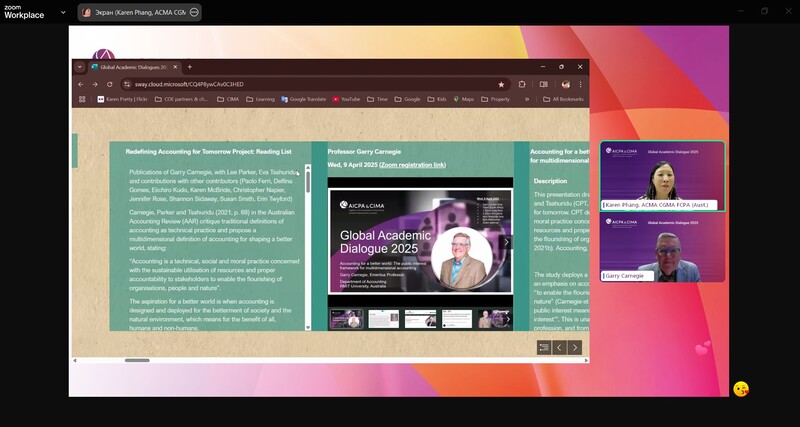The image size is (800, 427).
Task: Open the browser extensions puzzle icon
Action: click(522, 84)
